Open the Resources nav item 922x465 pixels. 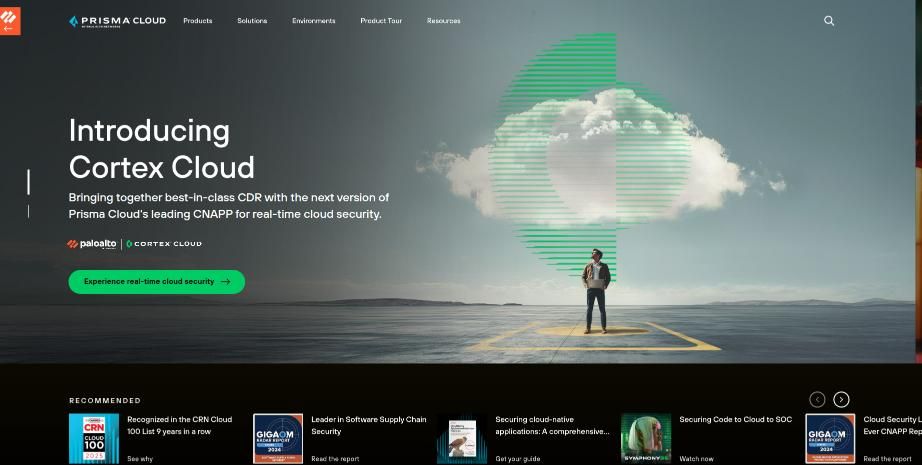pyautogui.click(x=444, y=21)
